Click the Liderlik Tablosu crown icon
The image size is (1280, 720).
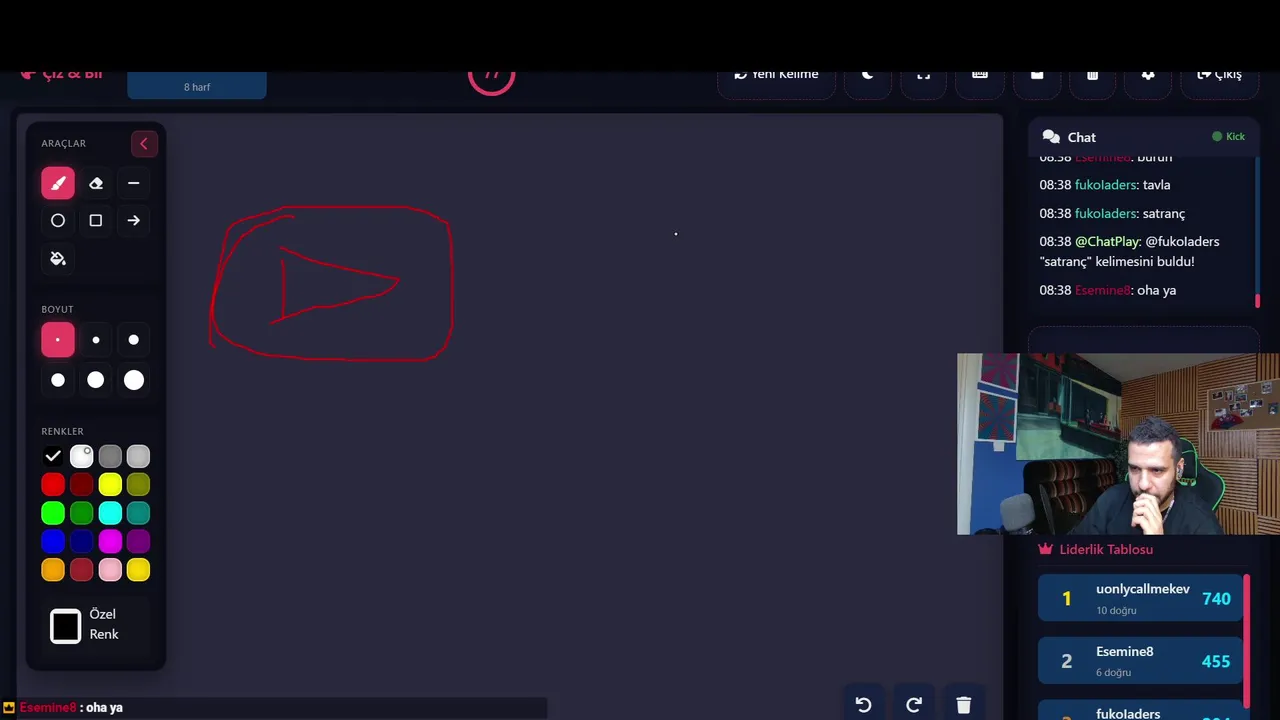click(x=1046, y=549)
